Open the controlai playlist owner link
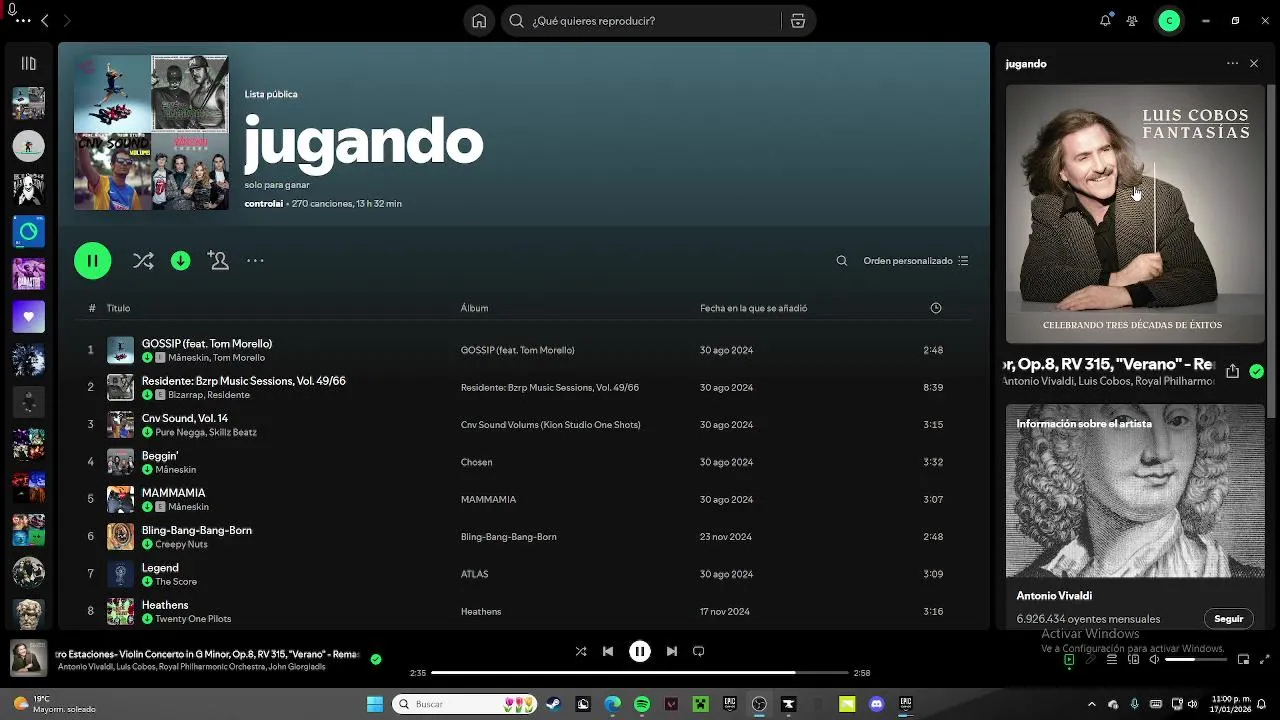Screen dimensions: 1280x720 tap(263, 204)
